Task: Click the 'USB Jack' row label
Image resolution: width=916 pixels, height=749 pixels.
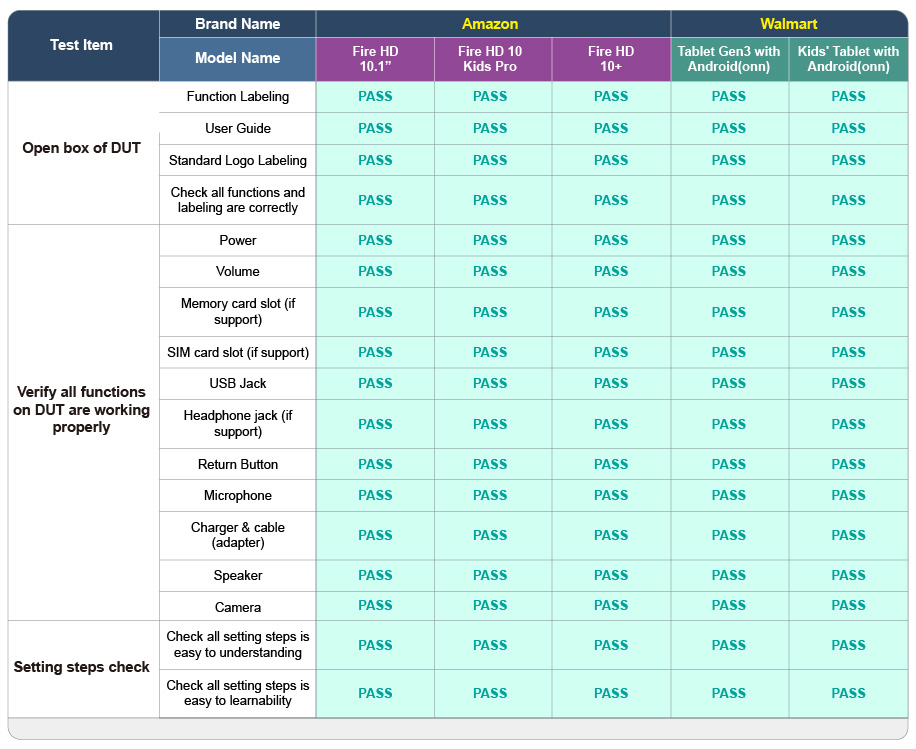Action: pyautogui.click(x=238, y=383)
